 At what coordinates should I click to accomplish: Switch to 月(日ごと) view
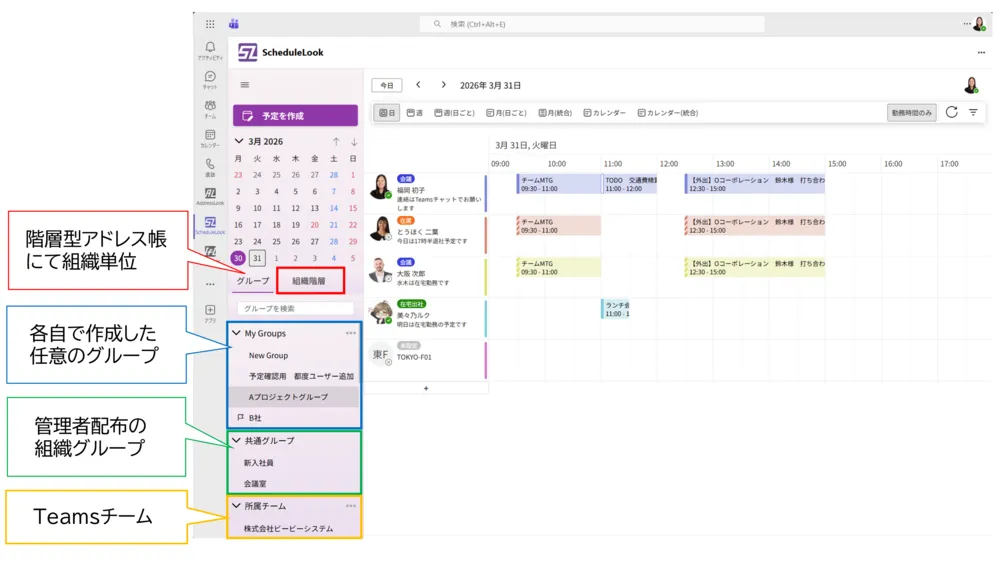click(506, 113)
